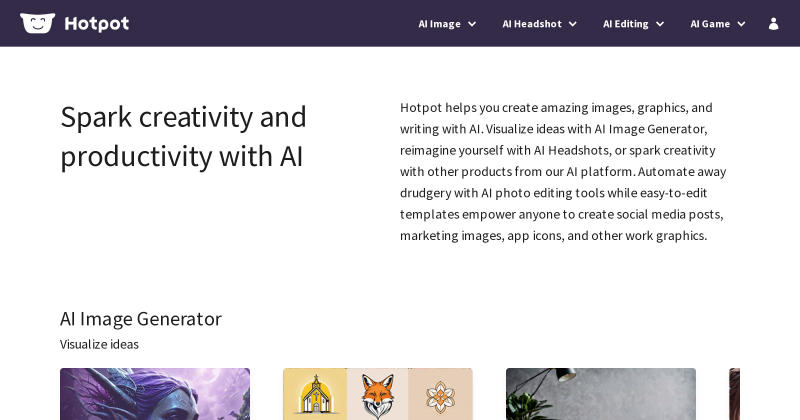800x420 pixels.
Task: Select the orange fox logo image
Action: click(x=378, y=394)
